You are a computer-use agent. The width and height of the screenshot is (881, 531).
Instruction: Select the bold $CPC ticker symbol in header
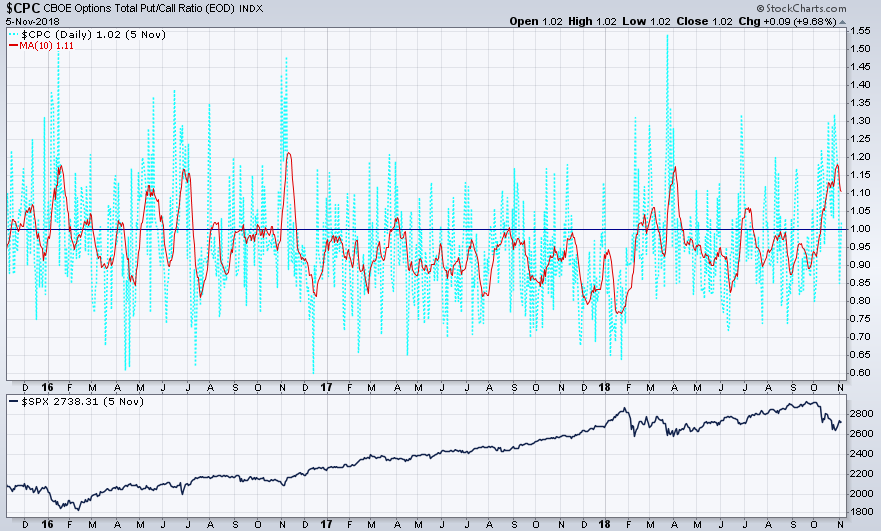coord(21,8)
